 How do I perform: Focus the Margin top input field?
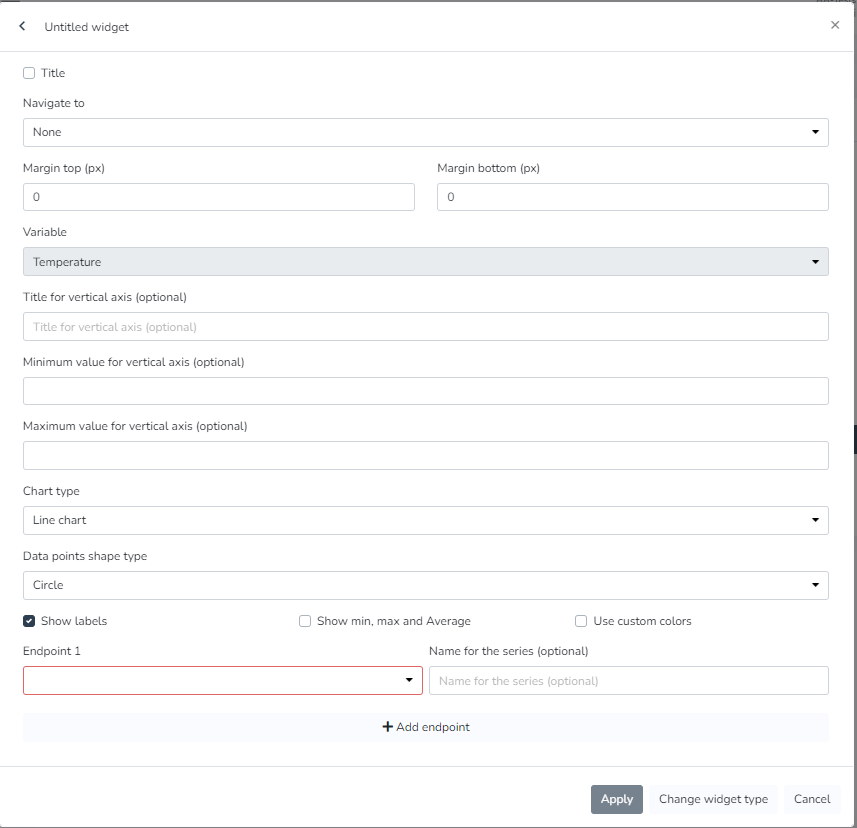pos(218,197)
